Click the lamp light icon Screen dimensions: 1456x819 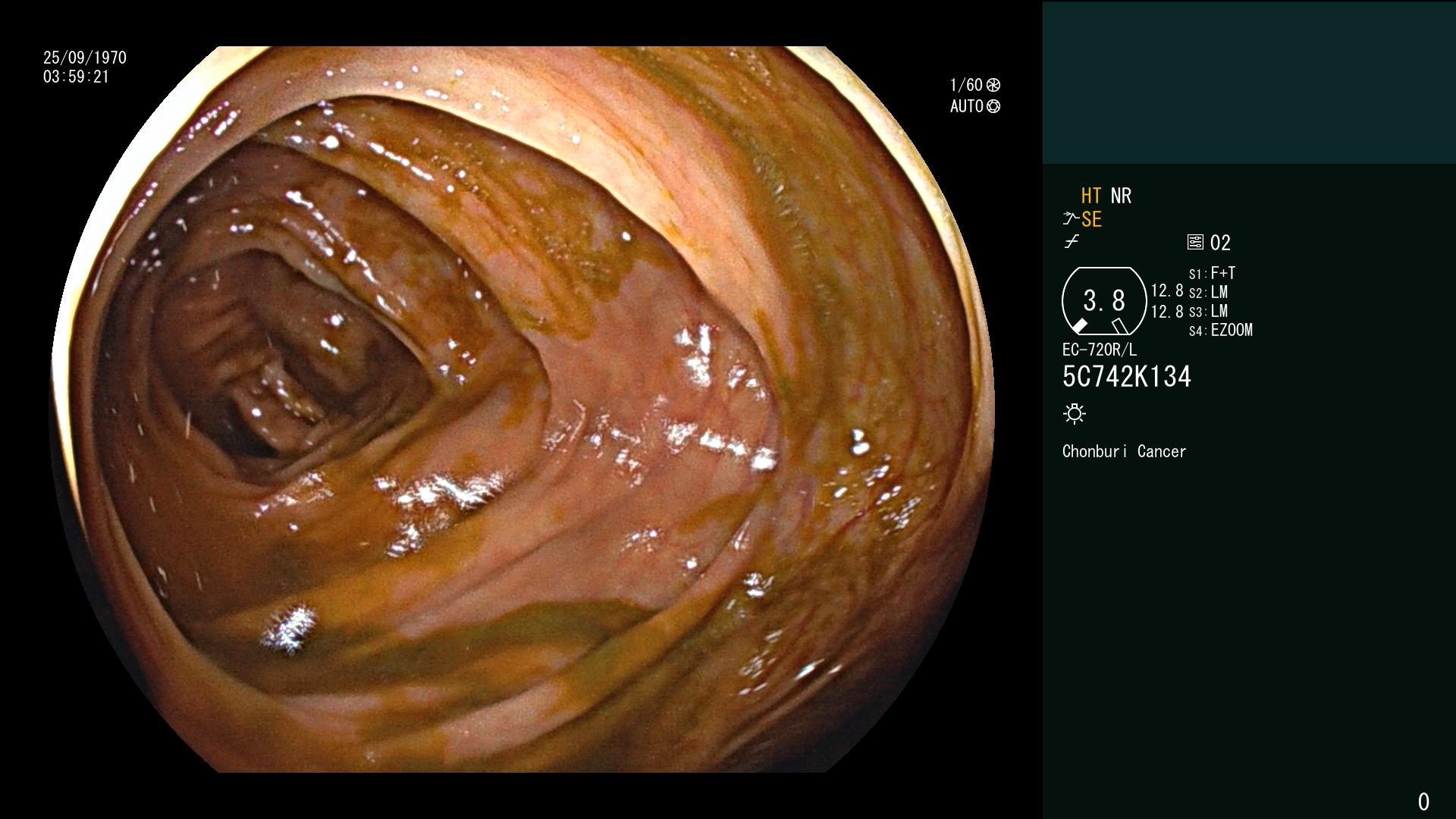tap(1075, 413)
